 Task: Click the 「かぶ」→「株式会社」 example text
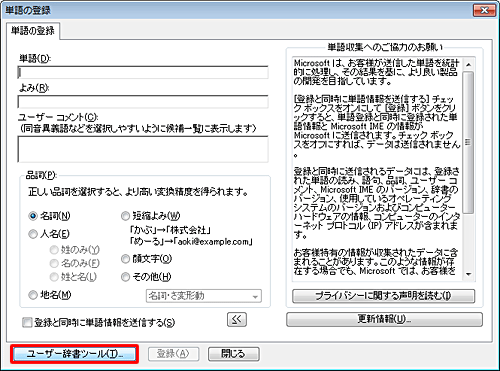(170, 230)
